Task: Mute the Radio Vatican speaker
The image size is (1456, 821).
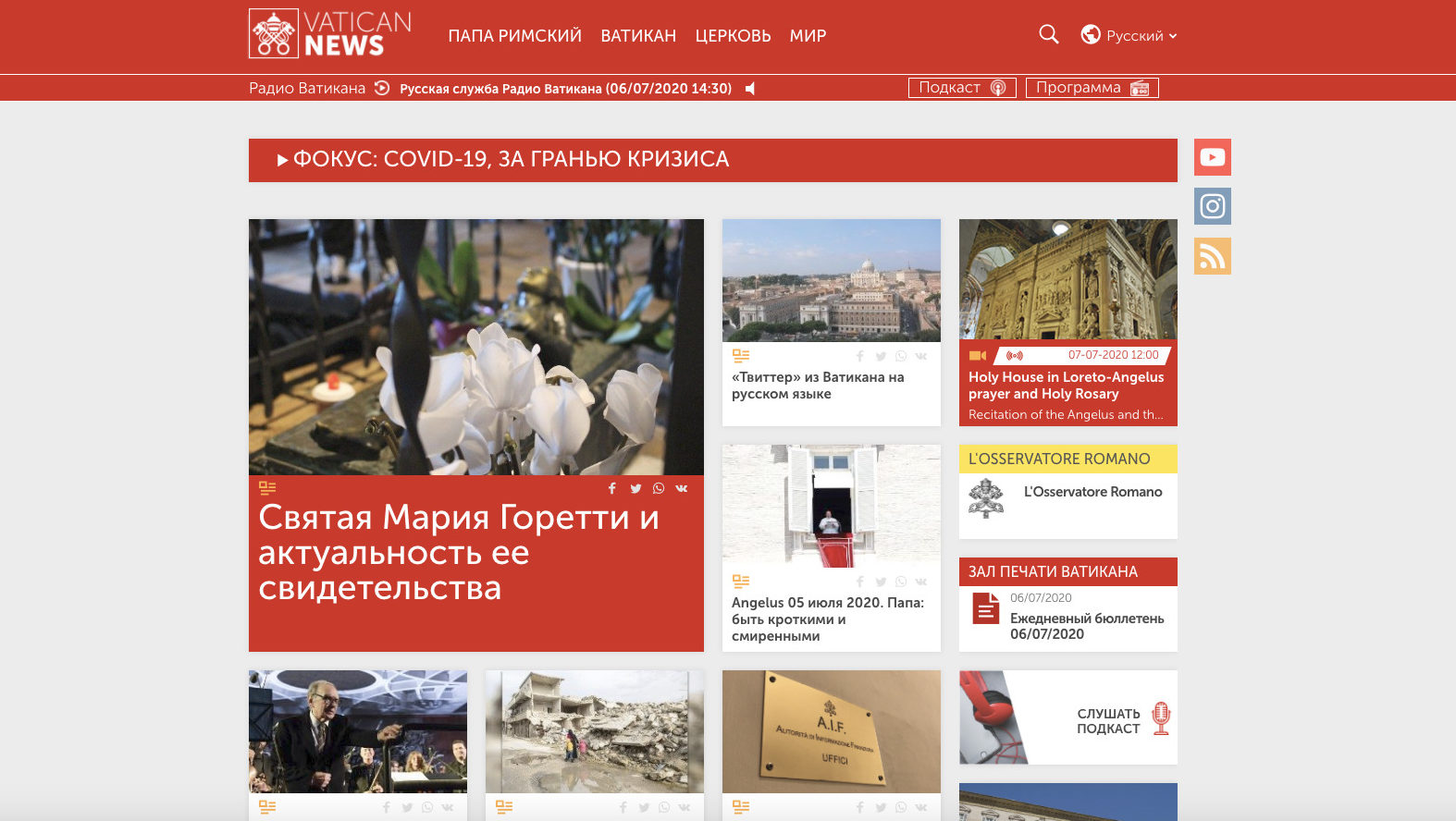Action: coord(750,89)
